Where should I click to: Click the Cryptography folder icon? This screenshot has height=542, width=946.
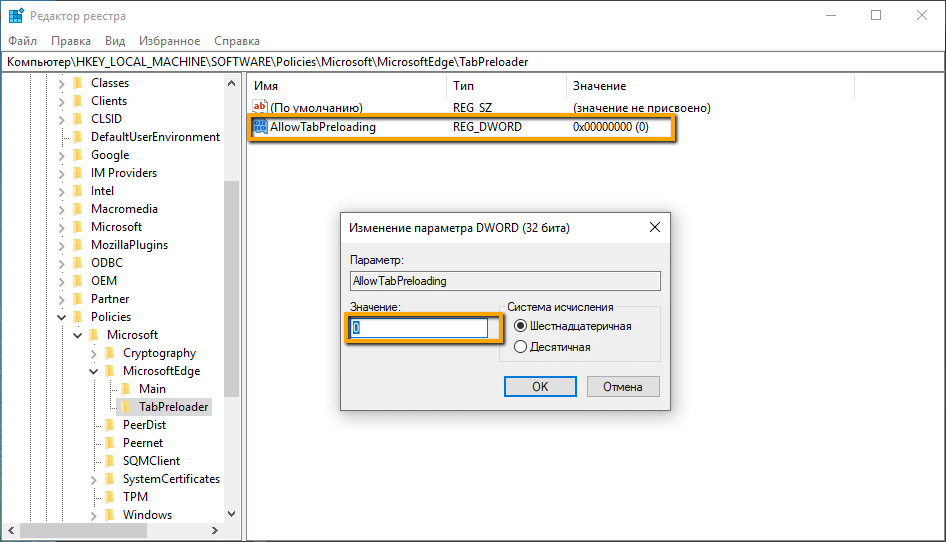[110, 353]
